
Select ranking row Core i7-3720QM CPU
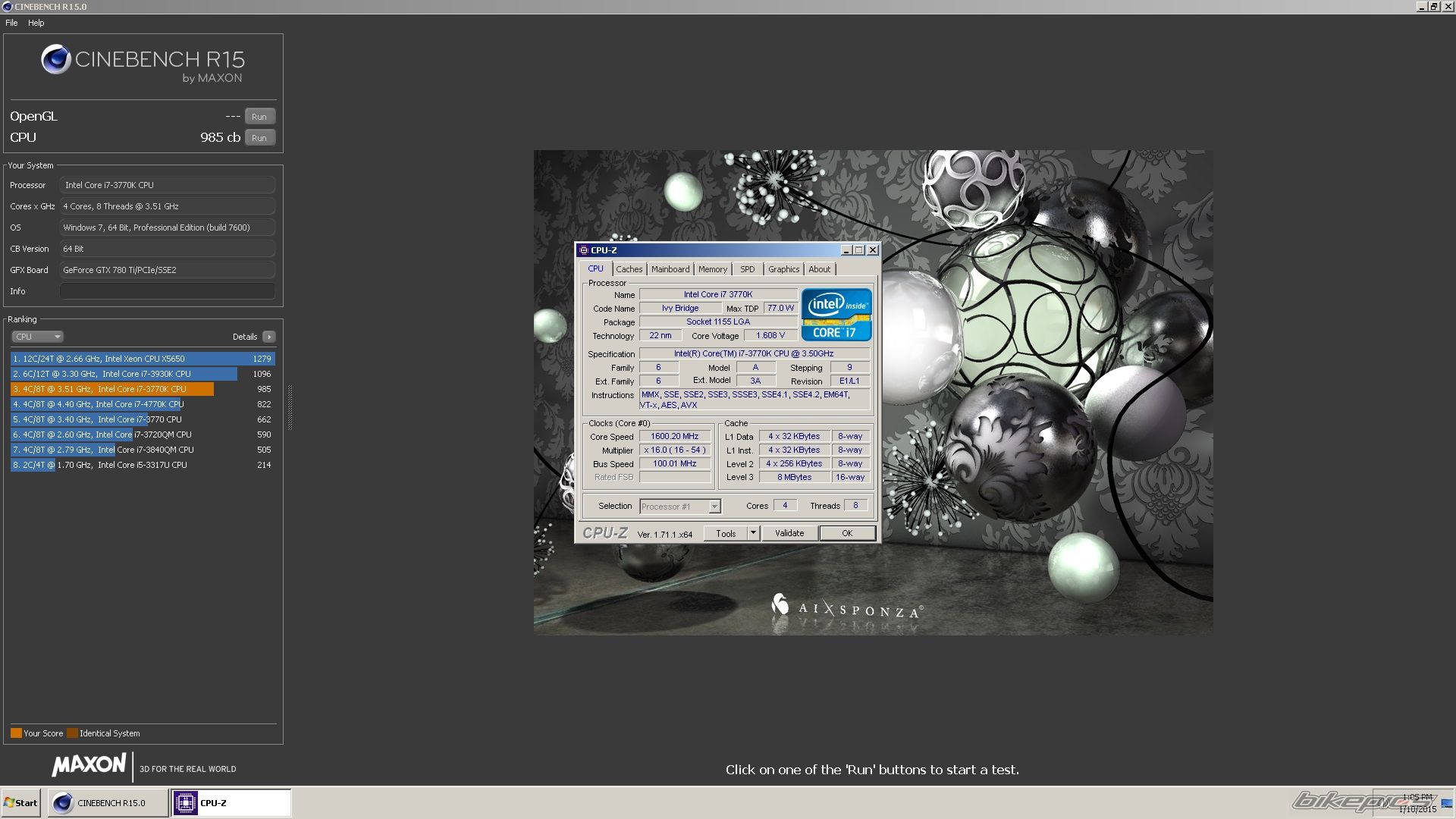tap(143, 435)
